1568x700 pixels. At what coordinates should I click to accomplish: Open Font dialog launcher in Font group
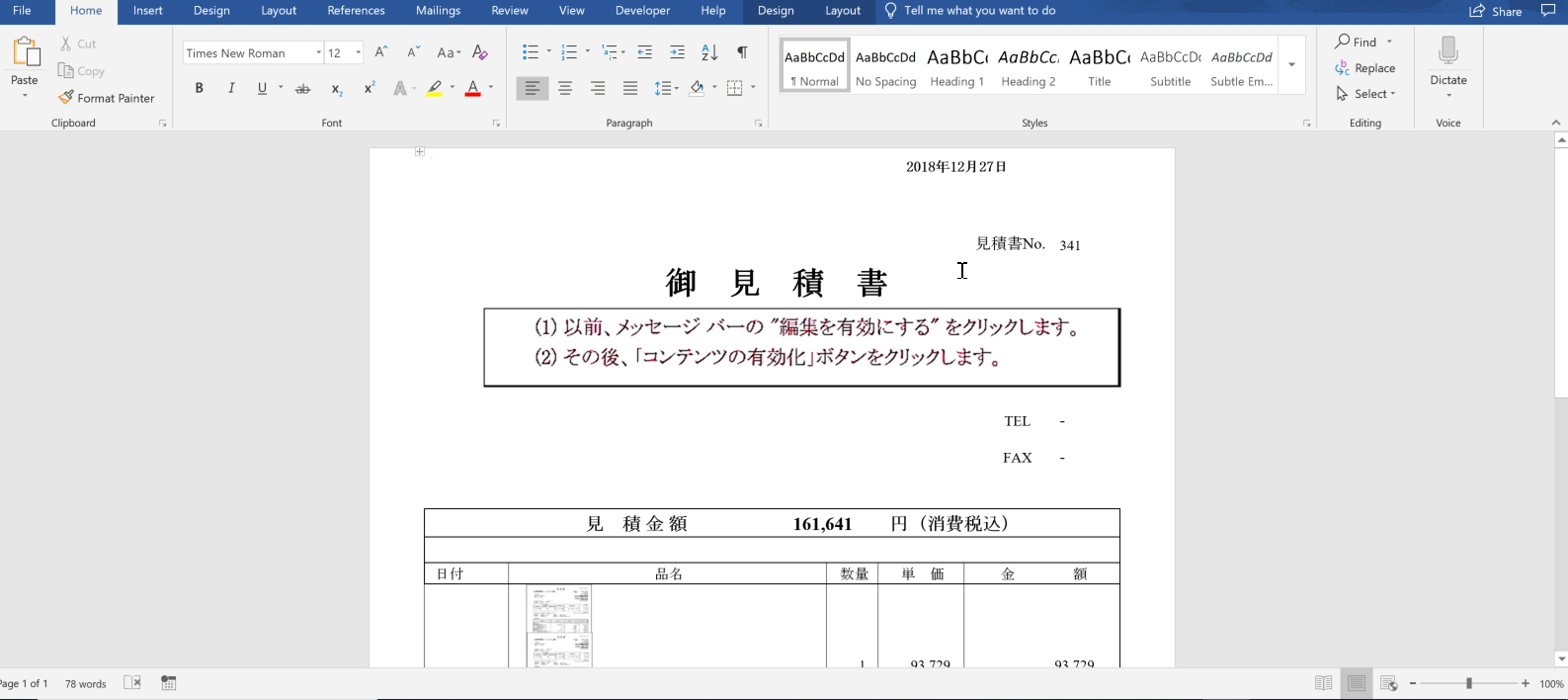496,124
